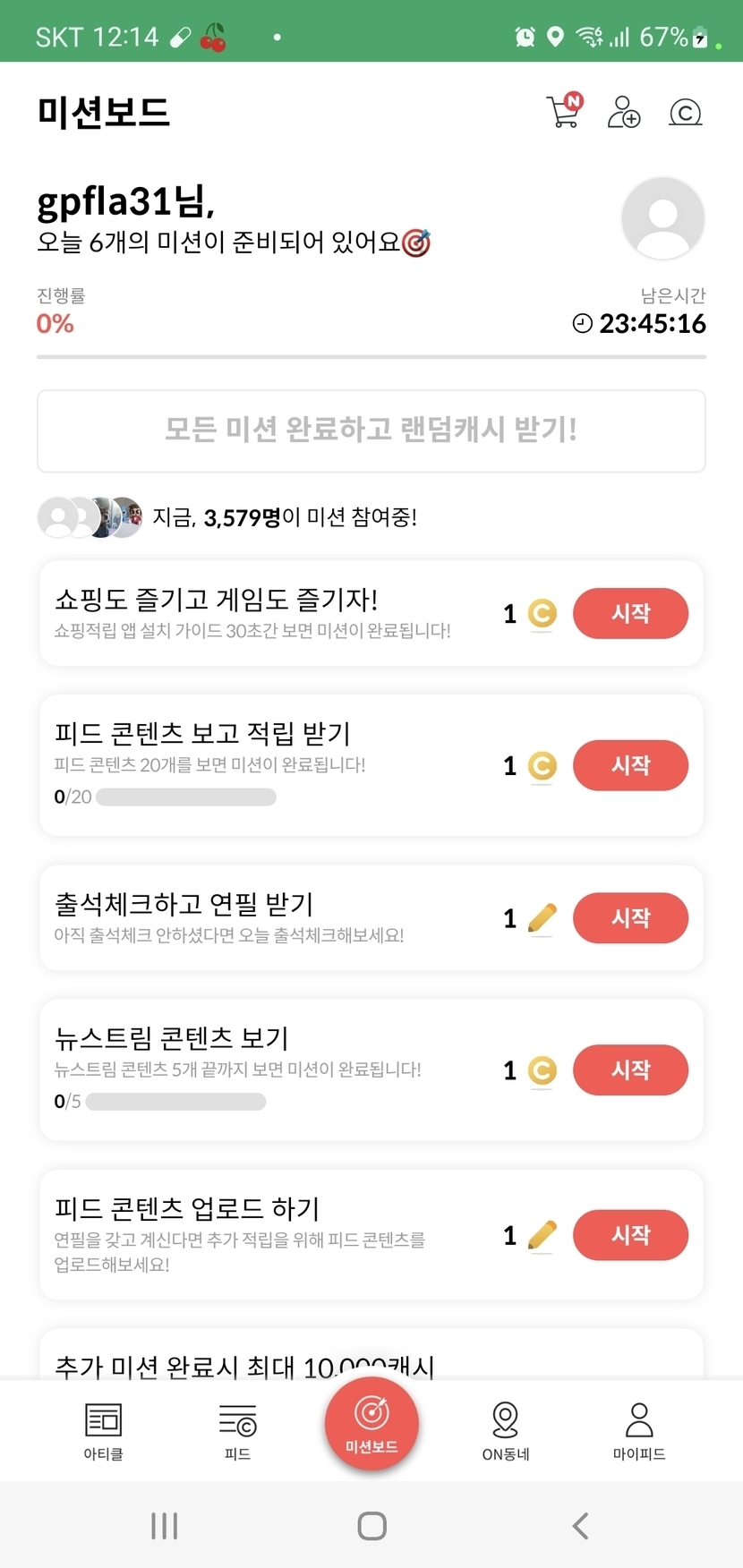
Task: Start the 출석체크하고 연필 받기 mission
Action: click(x=630, y=917)
